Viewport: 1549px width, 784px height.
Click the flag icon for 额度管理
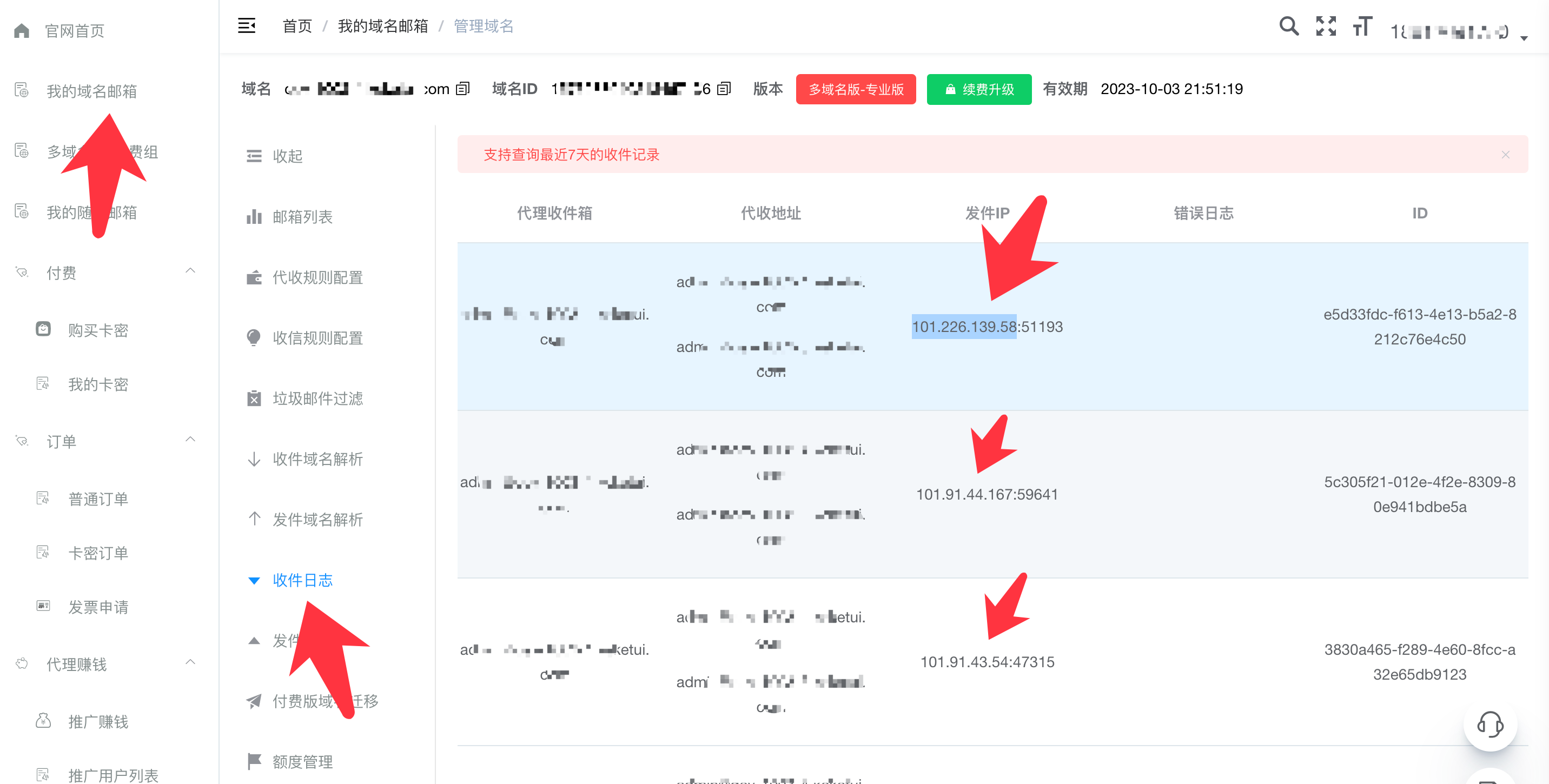click(x=254, y=762)
